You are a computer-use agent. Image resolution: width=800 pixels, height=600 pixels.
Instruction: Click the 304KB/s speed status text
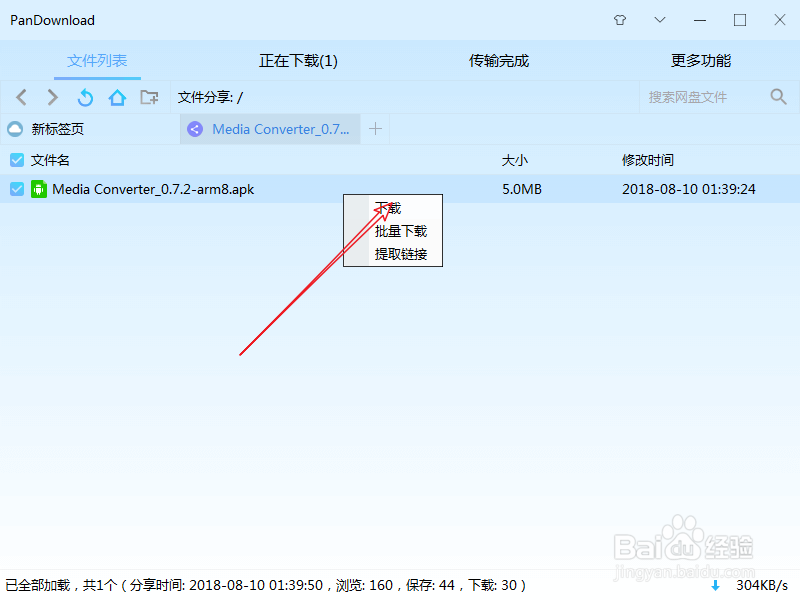point(762,585)
